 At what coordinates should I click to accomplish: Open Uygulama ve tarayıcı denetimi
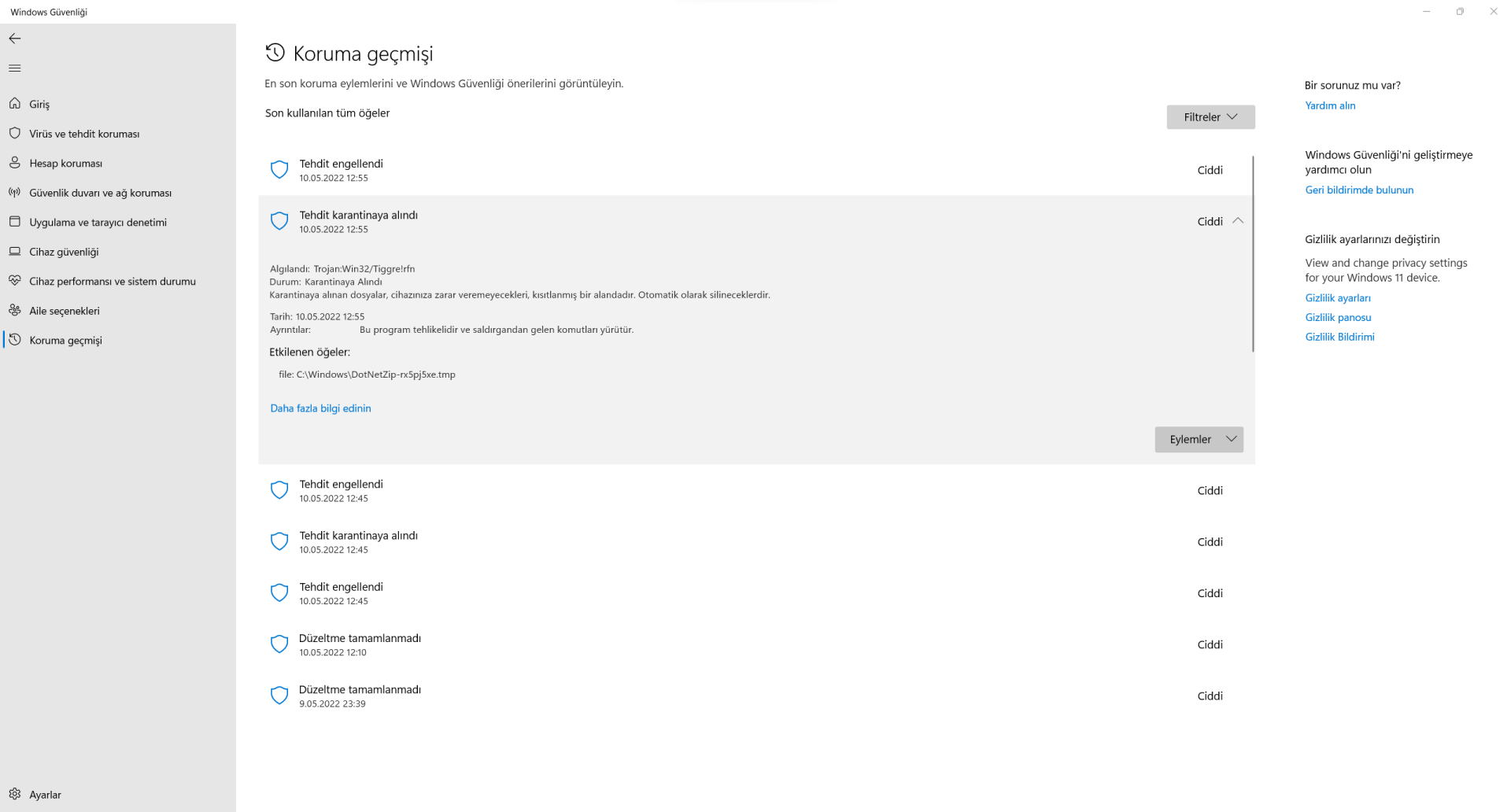coord(118,223)
